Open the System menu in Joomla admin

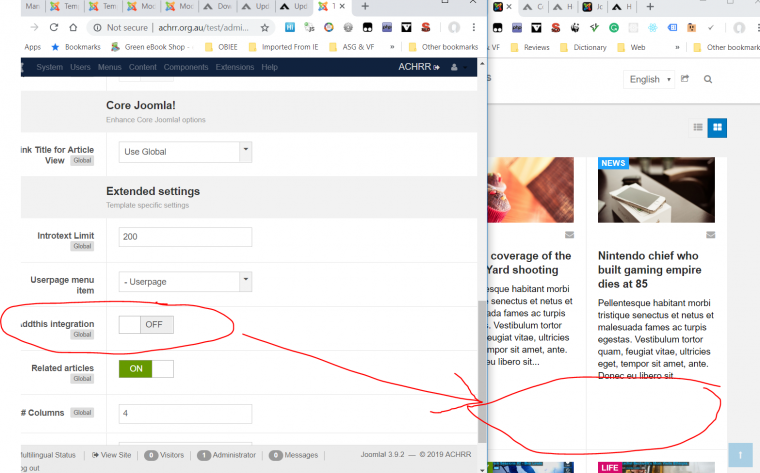49,67
